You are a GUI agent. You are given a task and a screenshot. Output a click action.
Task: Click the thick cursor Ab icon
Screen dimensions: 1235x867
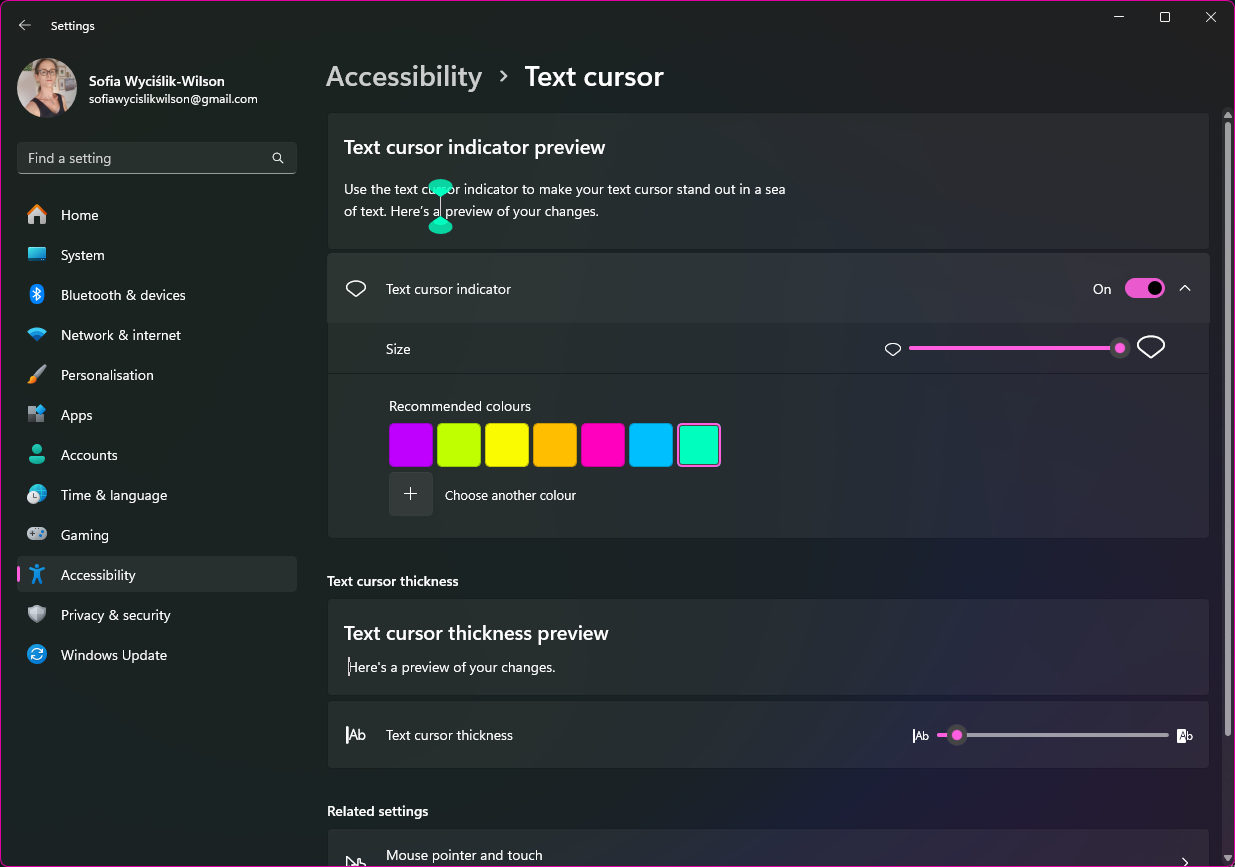click(x=1185, y=735)
